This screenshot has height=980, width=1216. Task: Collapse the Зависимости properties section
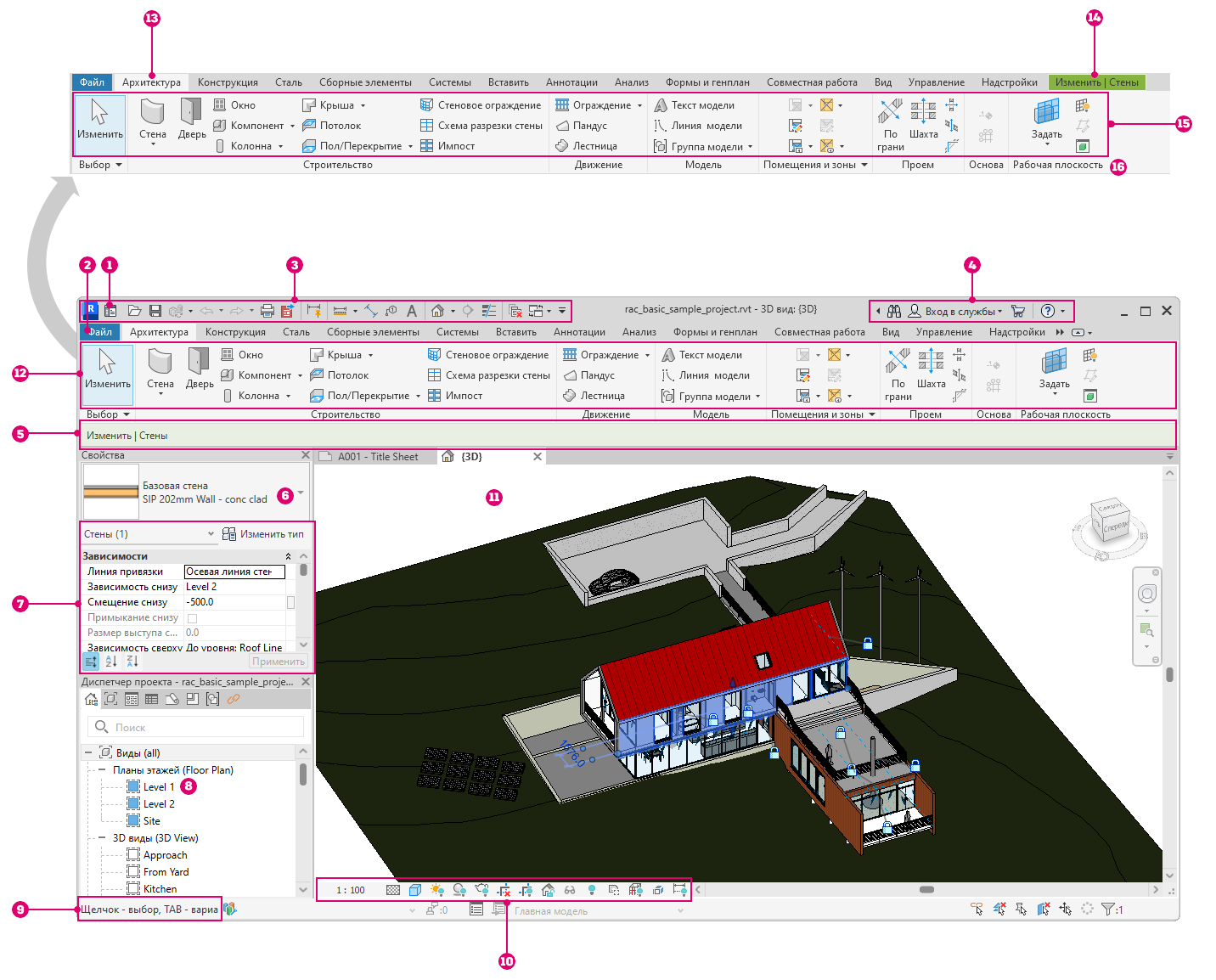pyautogui.click(x=288, y=556)
